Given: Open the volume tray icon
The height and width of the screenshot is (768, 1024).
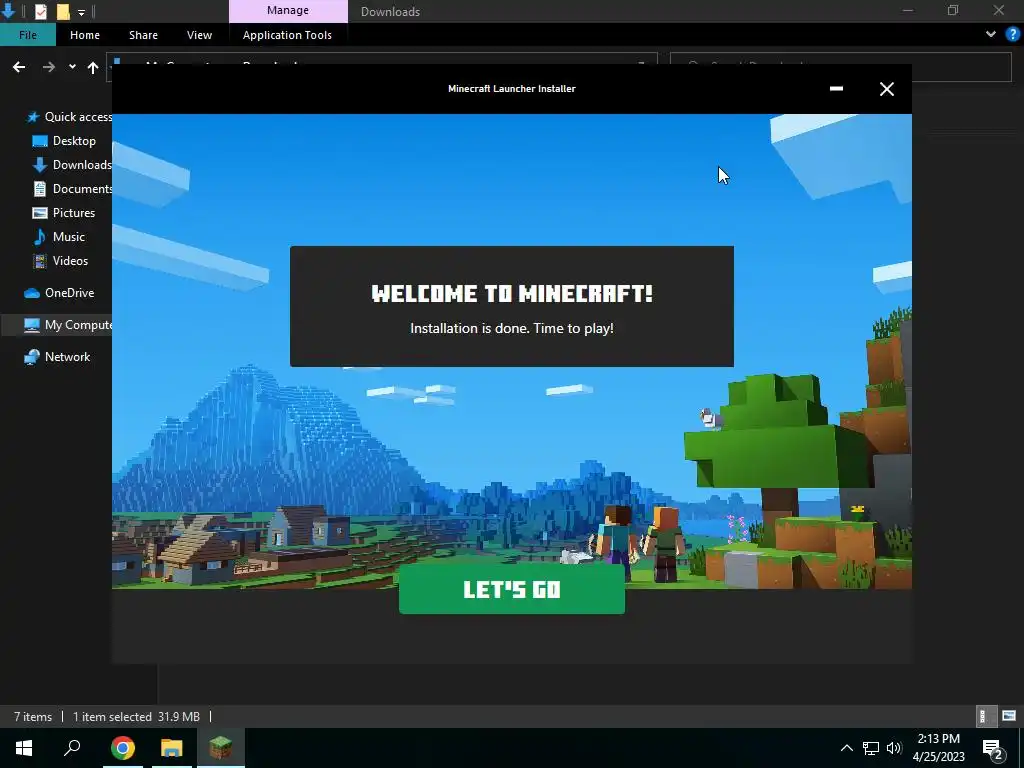Looking at the screenshot, I should point(894,748).
